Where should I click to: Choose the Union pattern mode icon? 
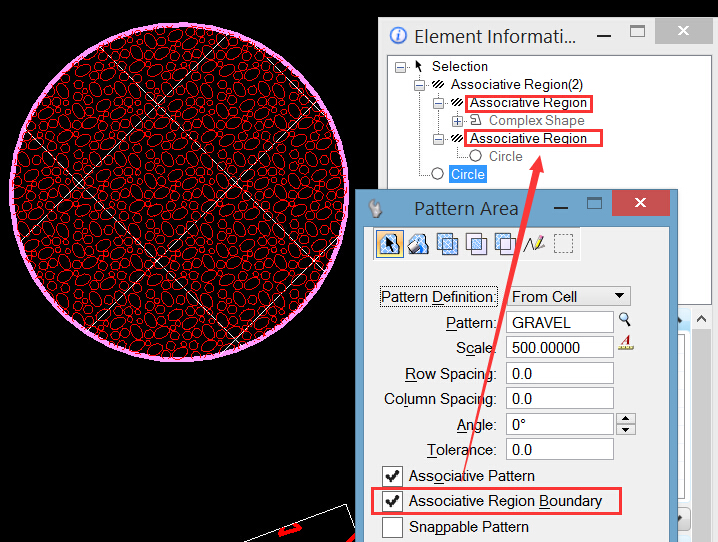click(x=447, y=244)
